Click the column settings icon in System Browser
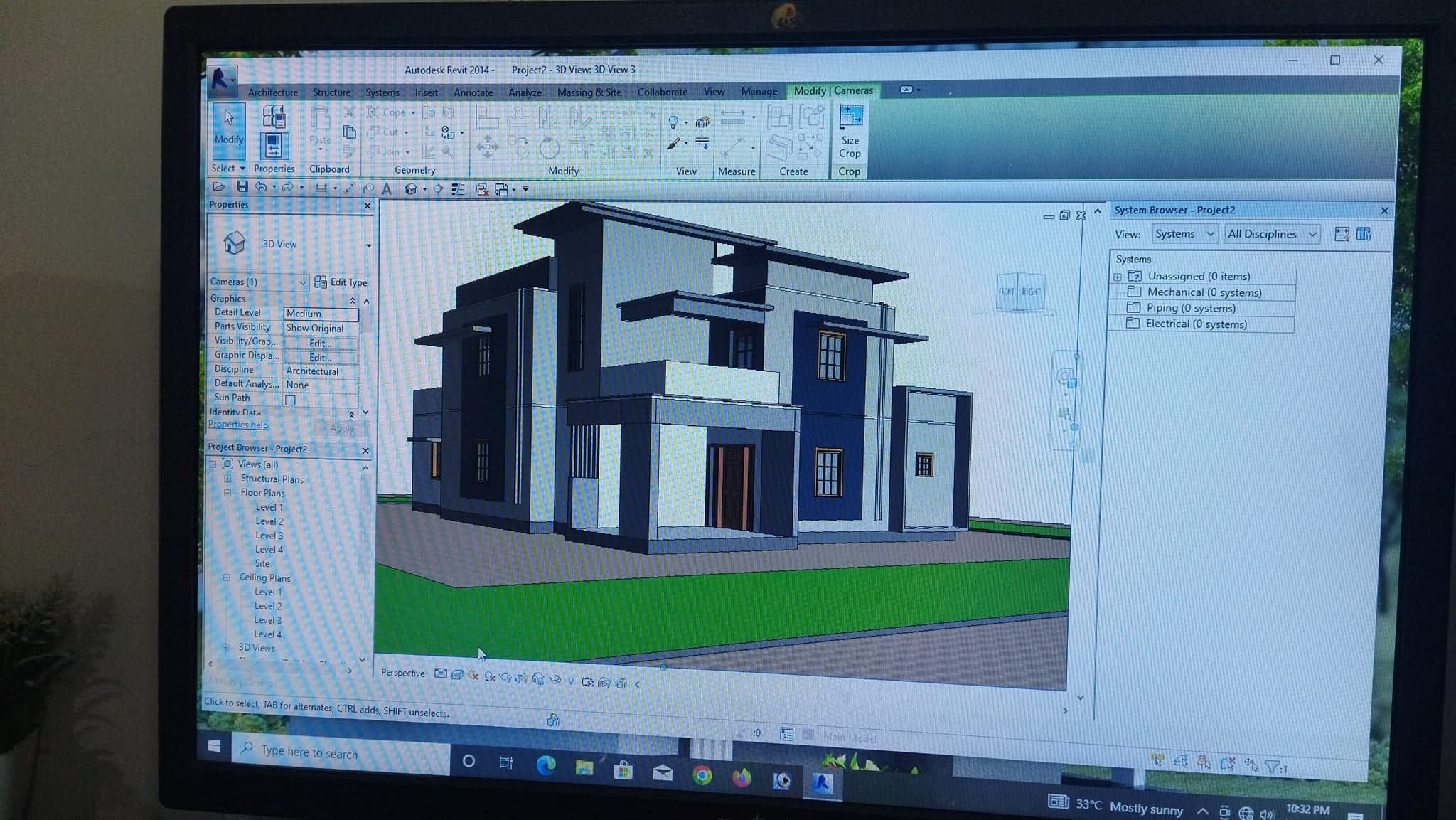This screenshot has width=1456, height=820. click(1364, 234)
